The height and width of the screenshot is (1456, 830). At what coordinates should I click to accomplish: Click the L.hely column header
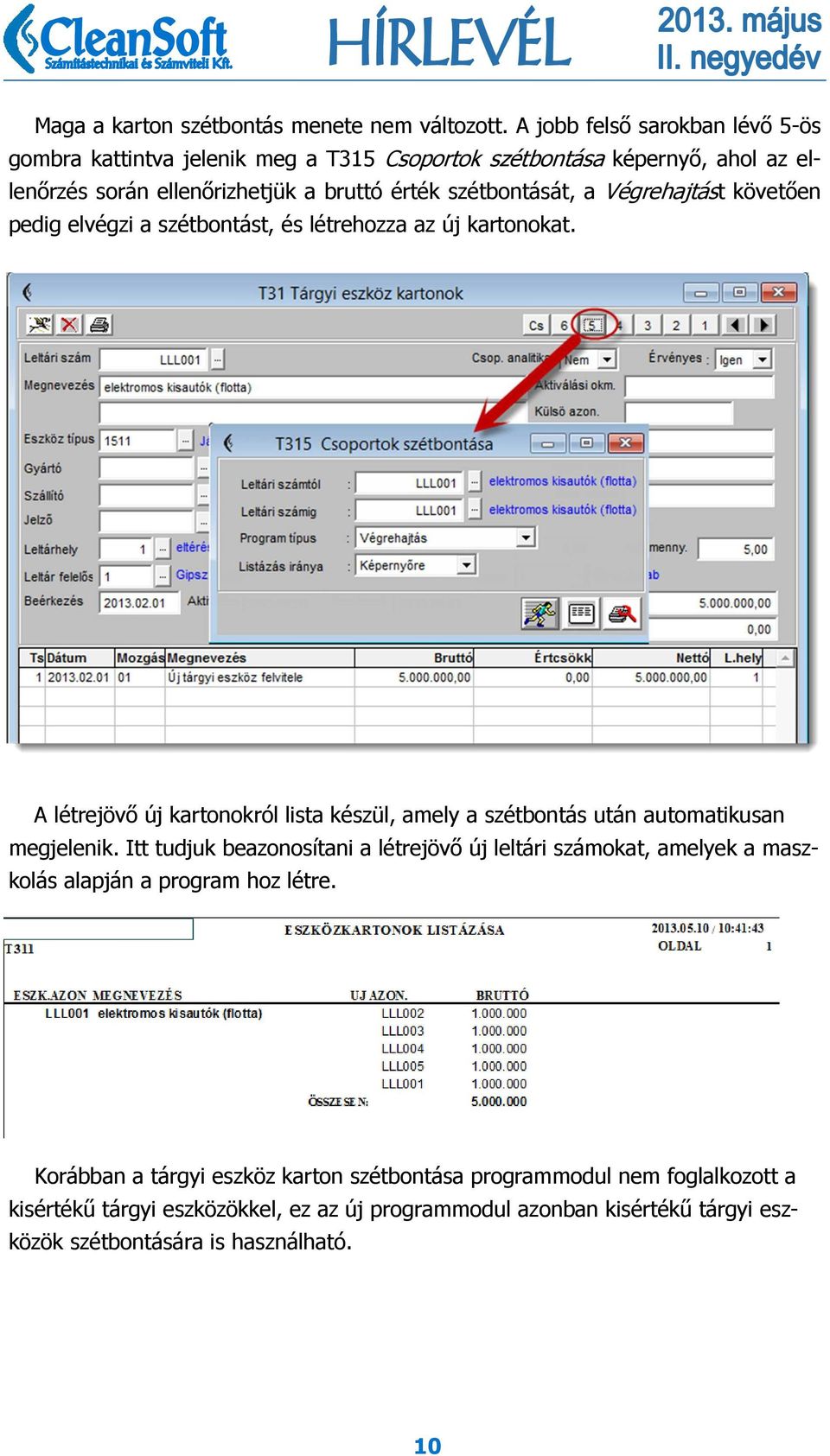743,658
